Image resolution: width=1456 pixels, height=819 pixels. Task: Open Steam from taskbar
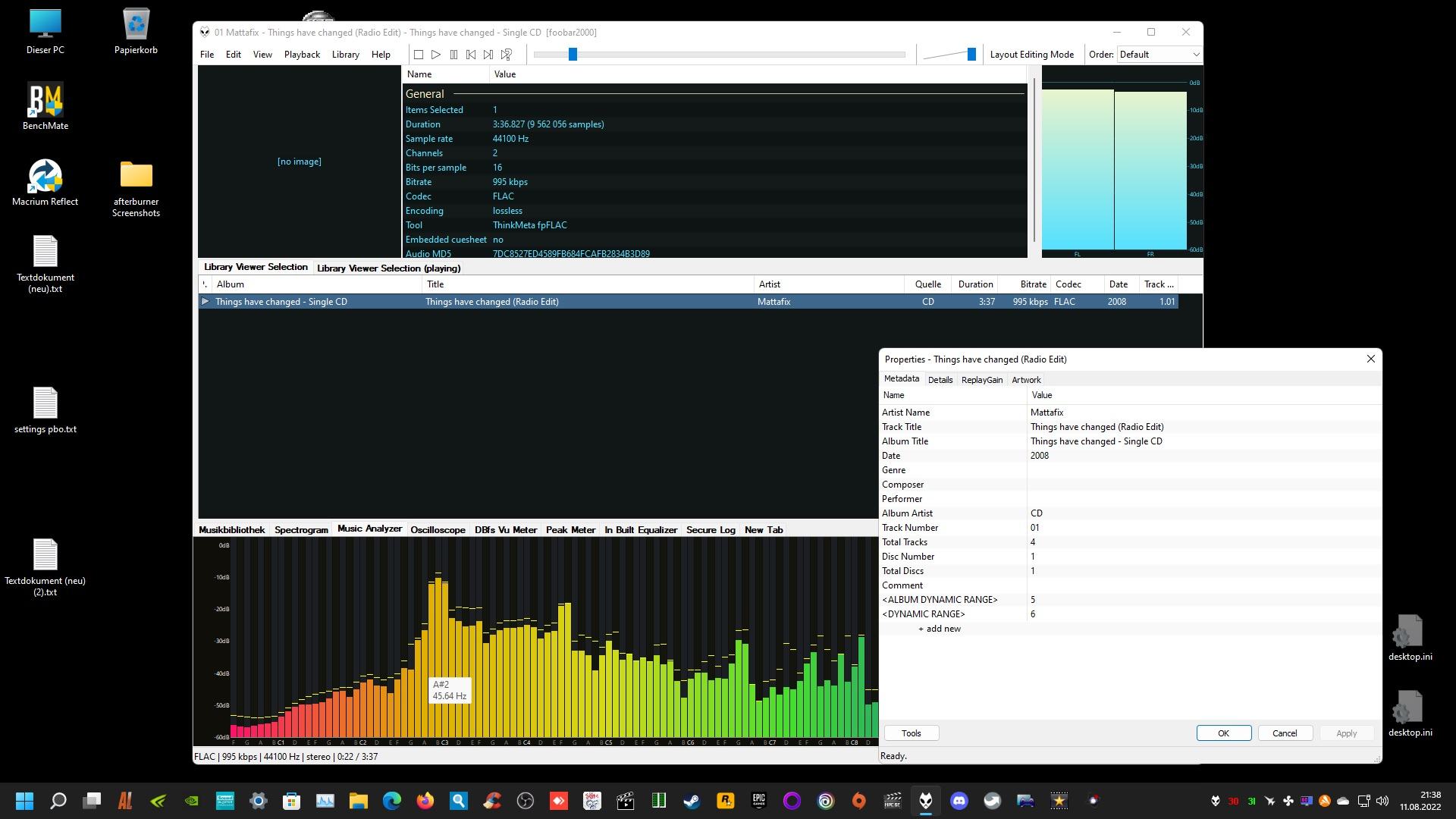tap(692, 801)
